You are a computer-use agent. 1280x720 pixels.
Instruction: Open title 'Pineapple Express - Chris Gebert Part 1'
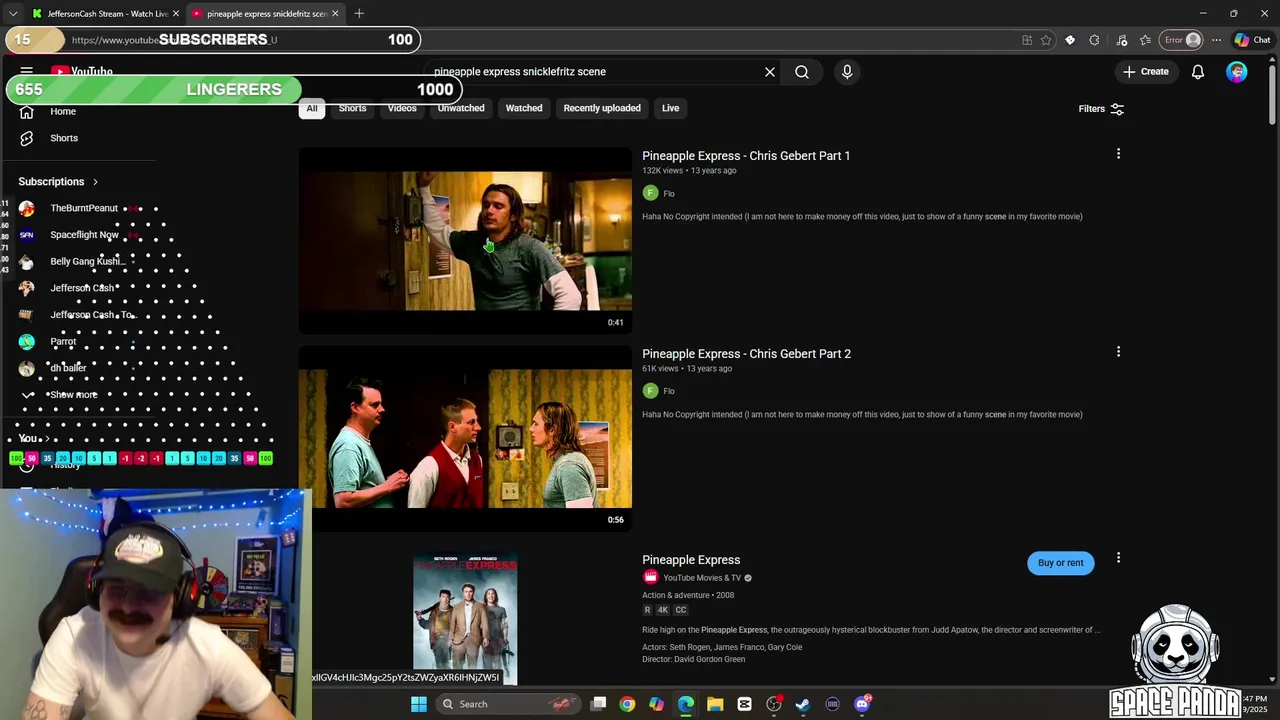coord(746,156)
